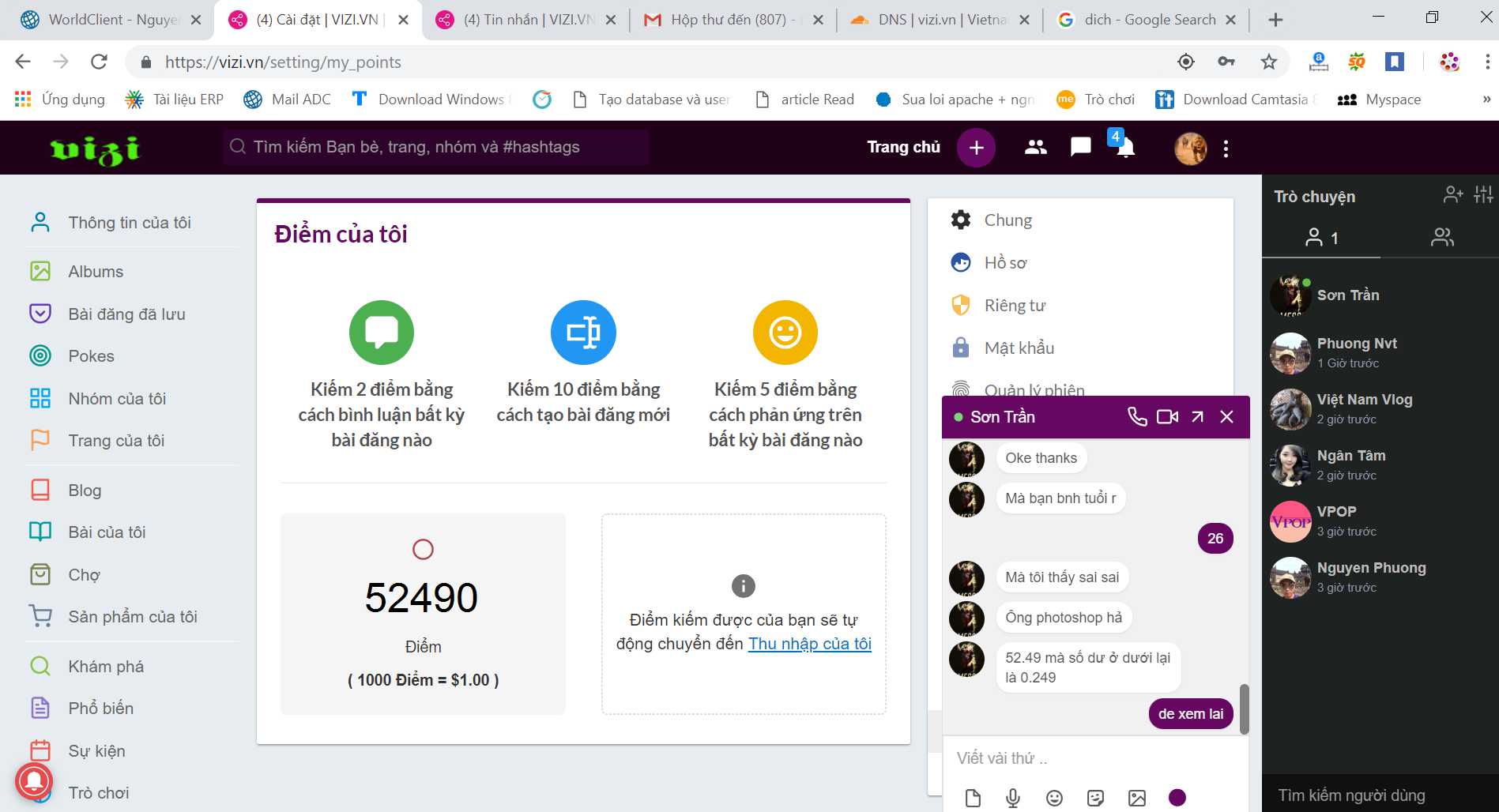Open Riêng tư settings menu item

1015,306
